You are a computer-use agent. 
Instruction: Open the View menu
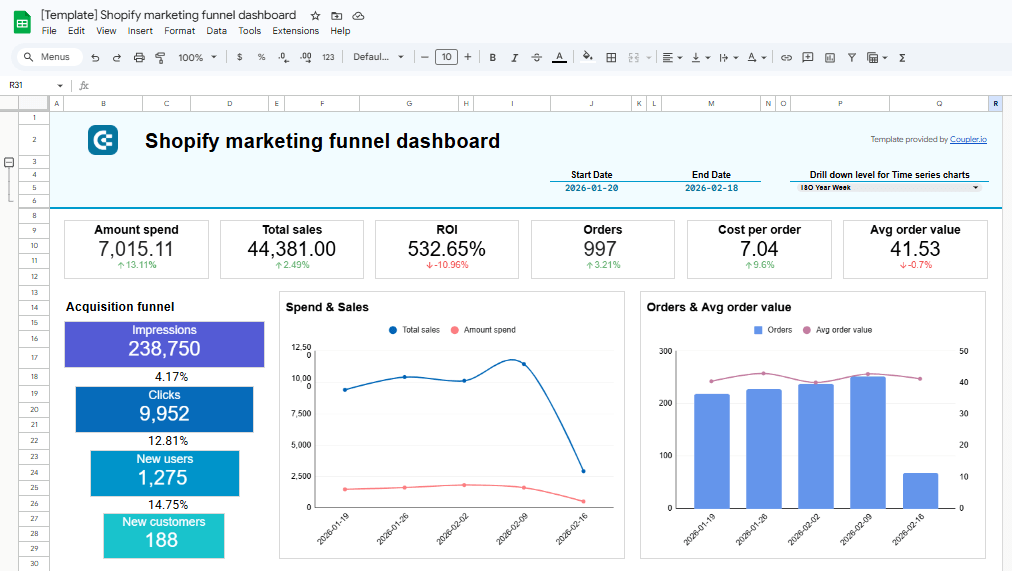[106, 30]
